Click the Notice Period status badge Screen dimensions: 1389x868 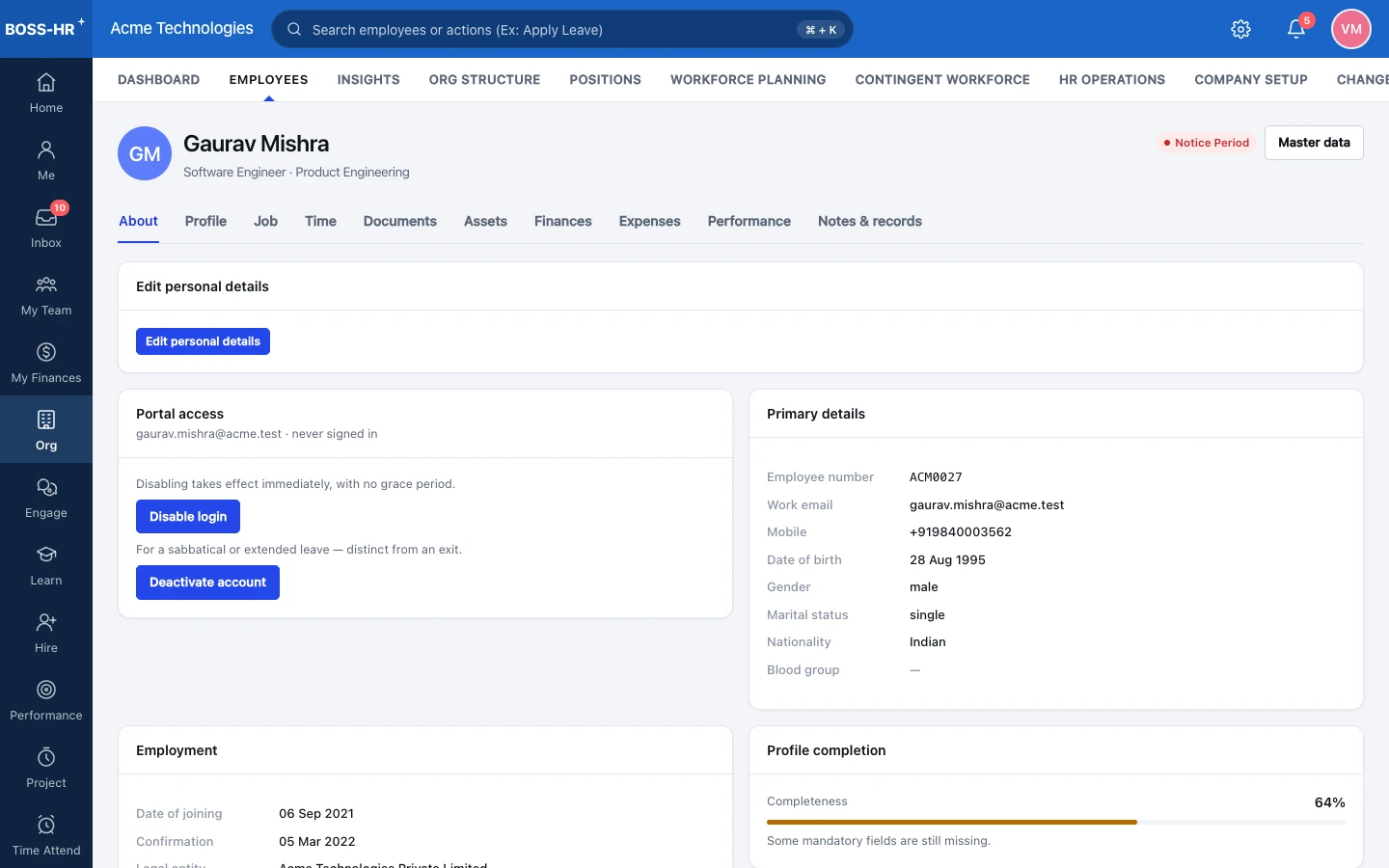(1206, 143)
